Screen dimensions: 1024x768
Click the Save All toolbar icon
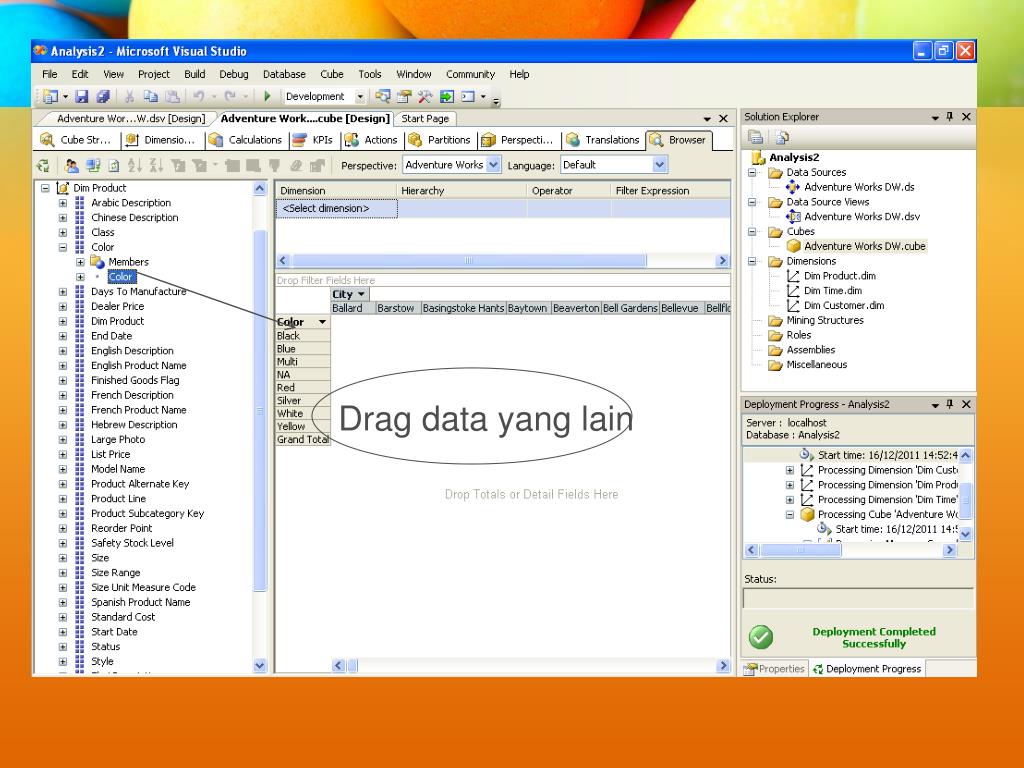(x=103, y=97)
